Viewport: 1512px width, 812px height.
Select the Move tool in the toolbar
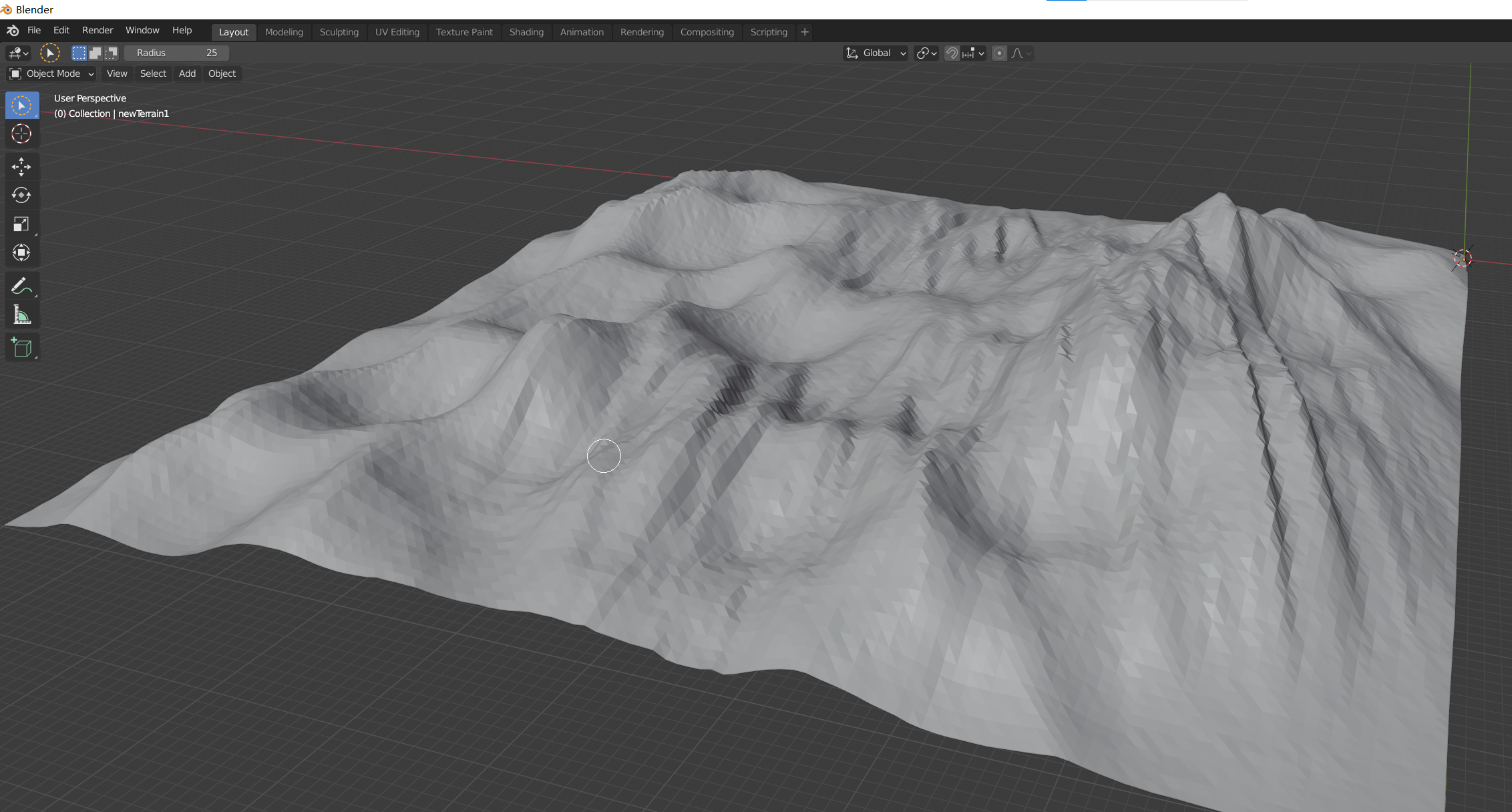[22, 167]
